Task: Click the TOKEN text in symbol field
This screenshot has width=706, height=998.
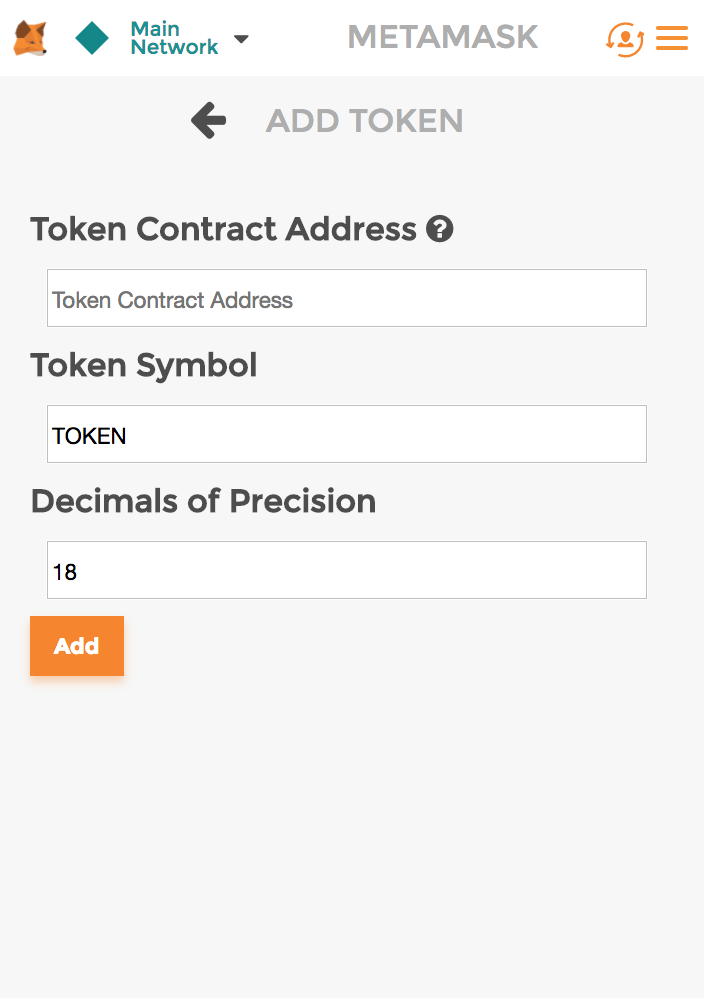Action: (89, 436)
